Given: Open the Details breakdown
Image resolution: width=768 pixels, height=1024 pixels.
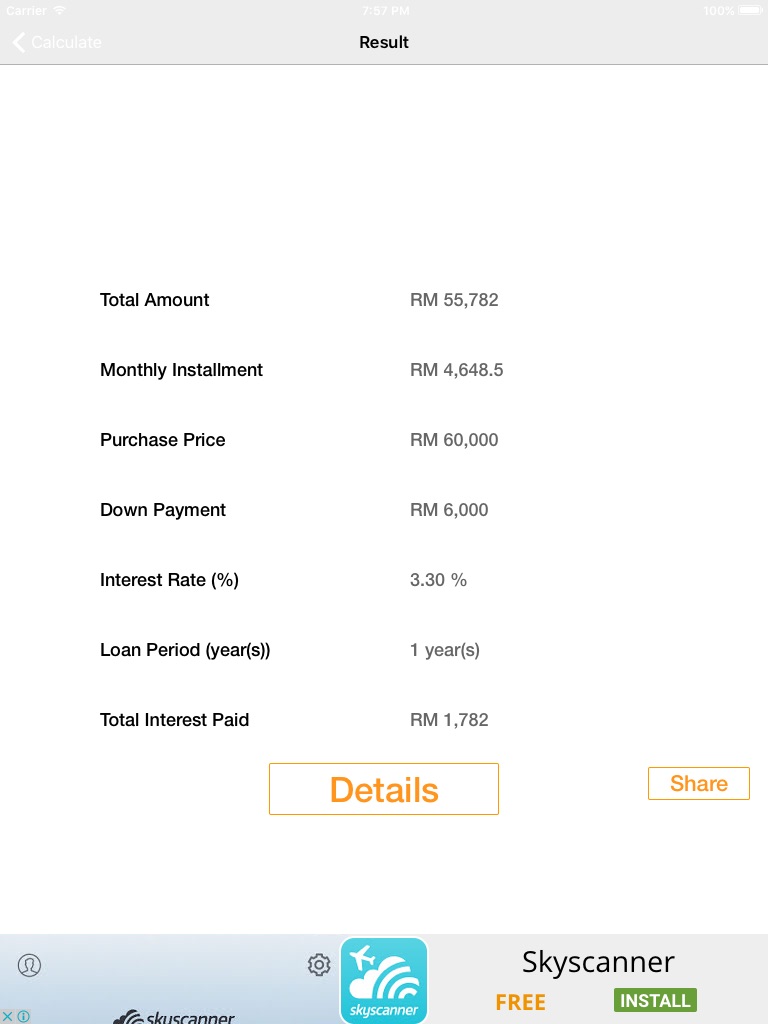Looking at the screenshot, I should point(384,789).
